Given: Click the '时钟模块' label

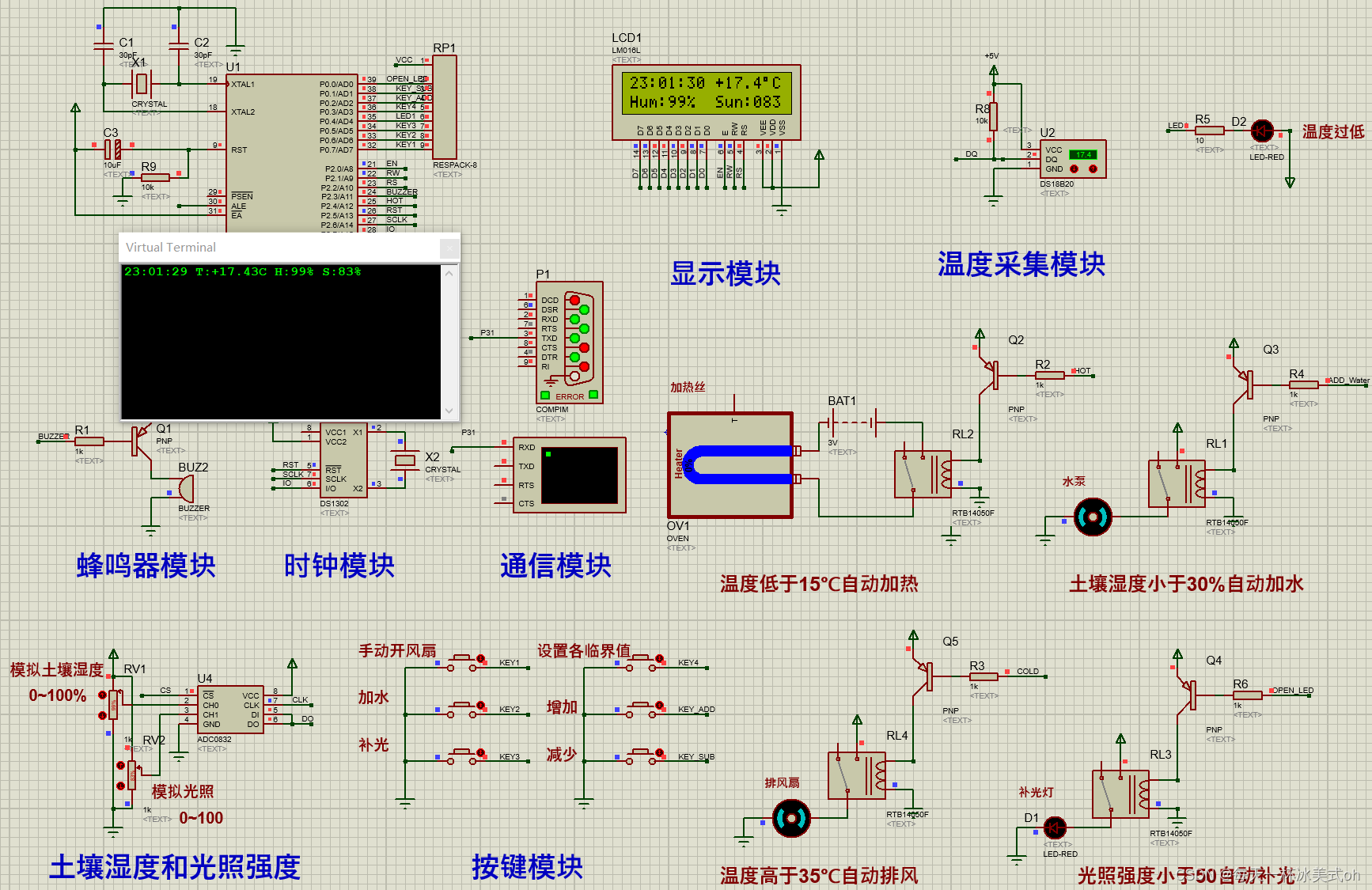Looking at the screenshot, I should click(x=339, y=566).
